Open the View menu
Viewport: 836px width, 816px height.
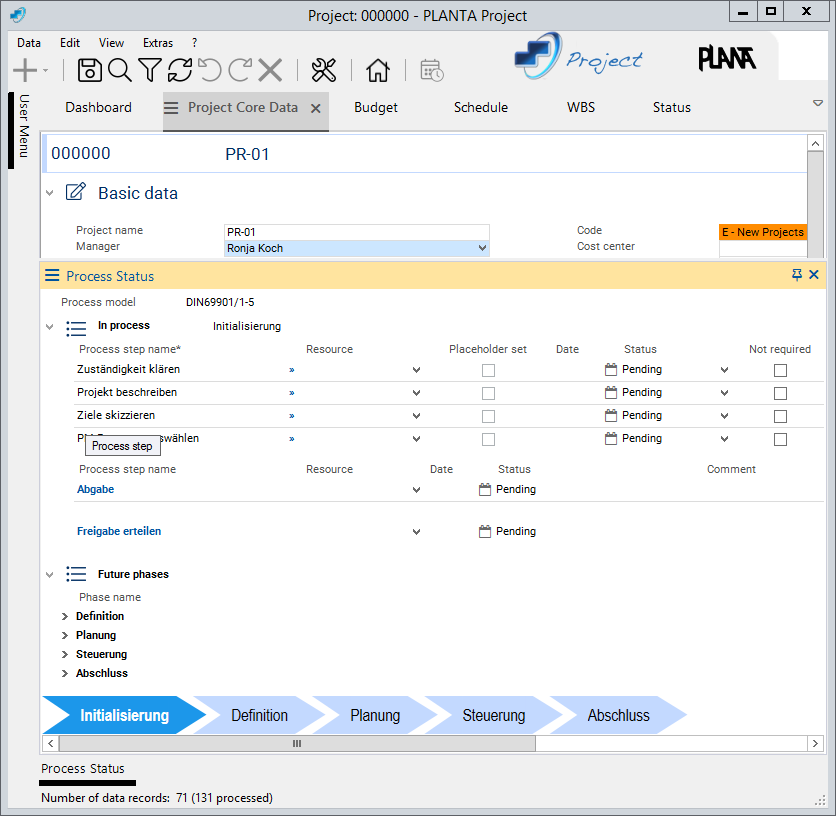point(111,43)
